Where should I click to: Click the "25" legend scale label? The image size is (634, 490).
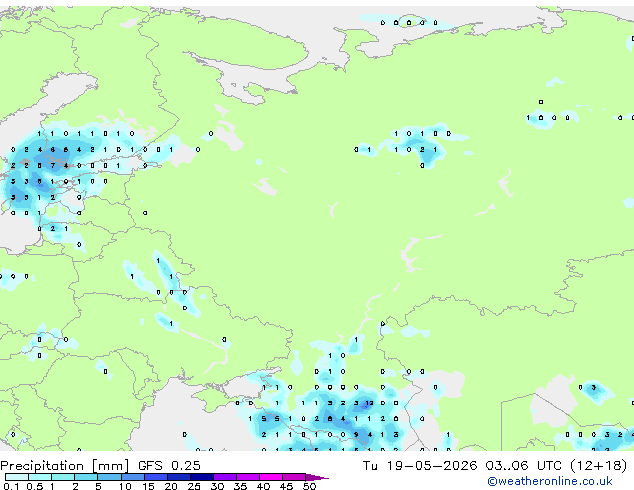point(194,486)
